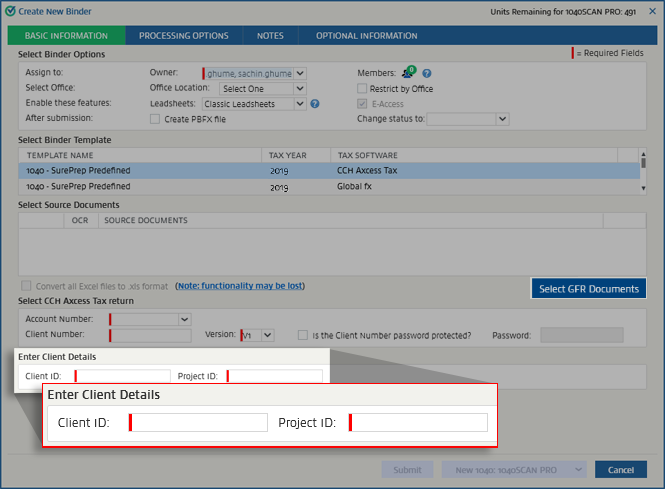Click the Tax Year column header
The height and width of the screenshot is (489, 665).
coord(296,155)
